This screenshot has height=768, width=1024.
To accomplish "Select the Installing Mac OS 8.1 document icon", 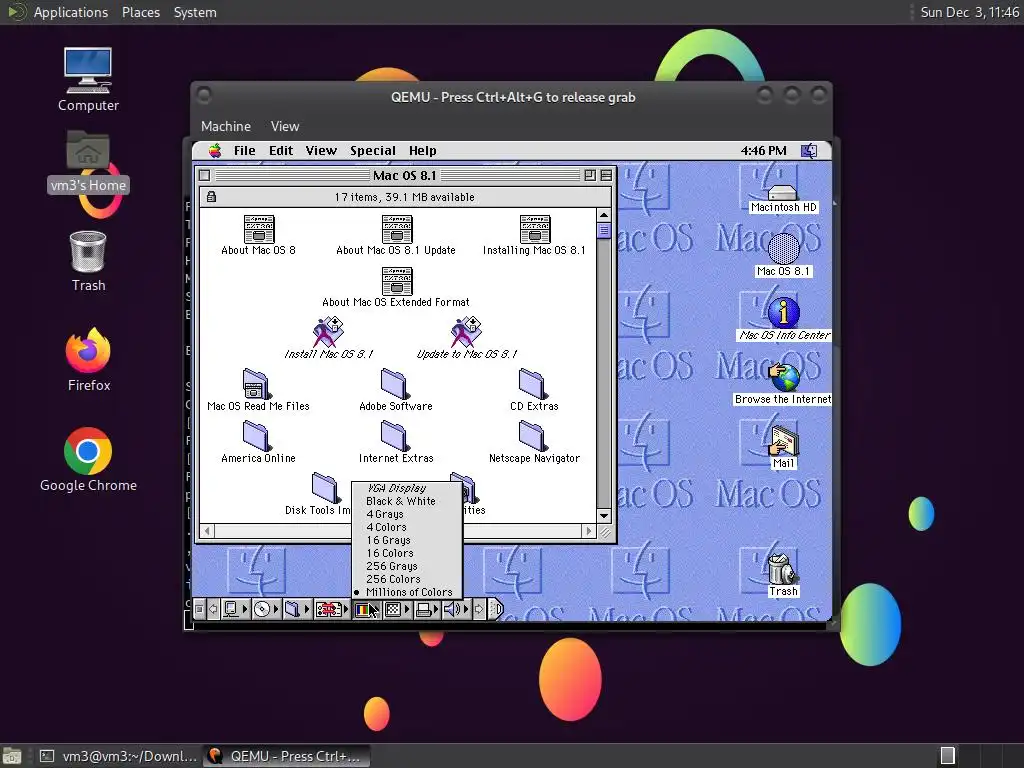I will (535, 229).
